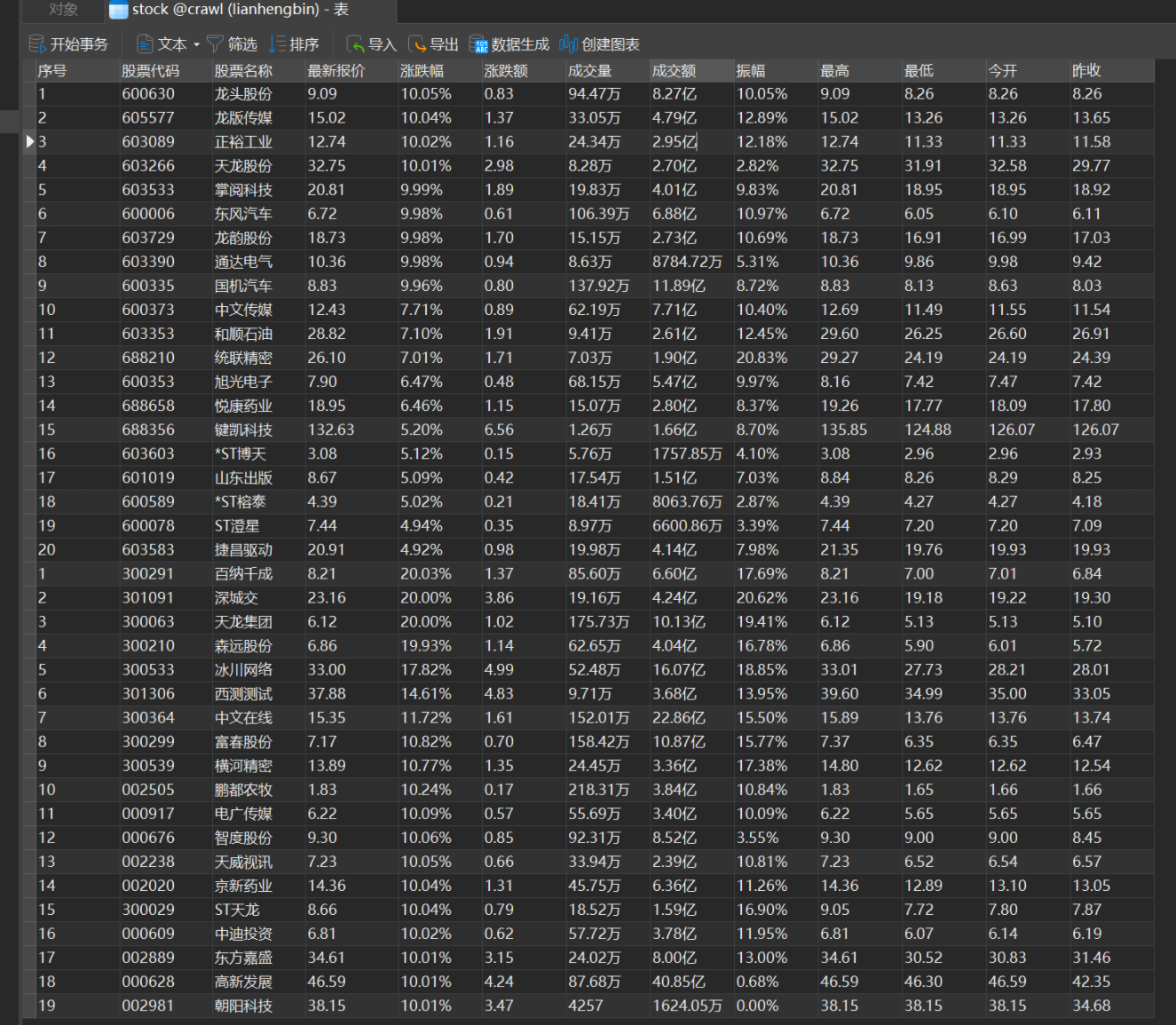Screen dimensions: 1176x1025
Task: Click 统联精密's amplitude cell 20.83%
Action: [x=776, y=357]
